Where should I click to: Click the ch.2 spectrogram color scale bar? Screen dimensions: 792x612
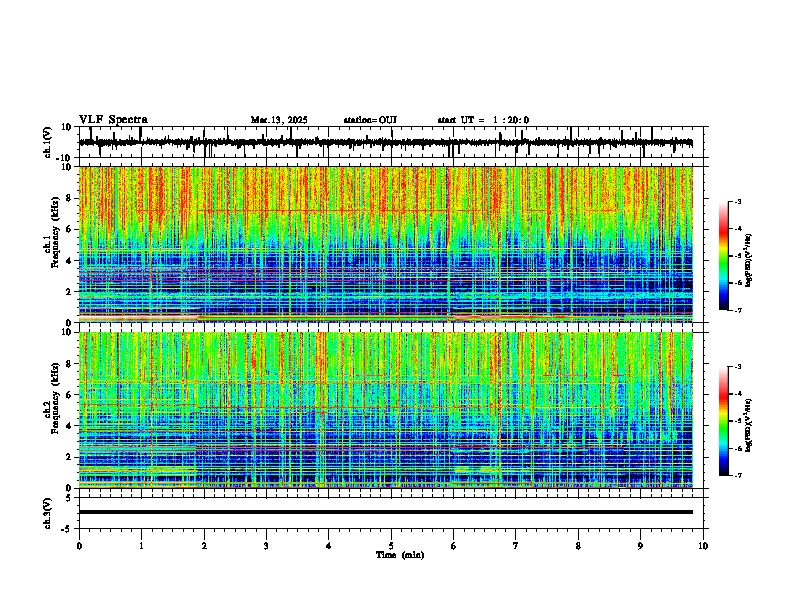[723, 421]
